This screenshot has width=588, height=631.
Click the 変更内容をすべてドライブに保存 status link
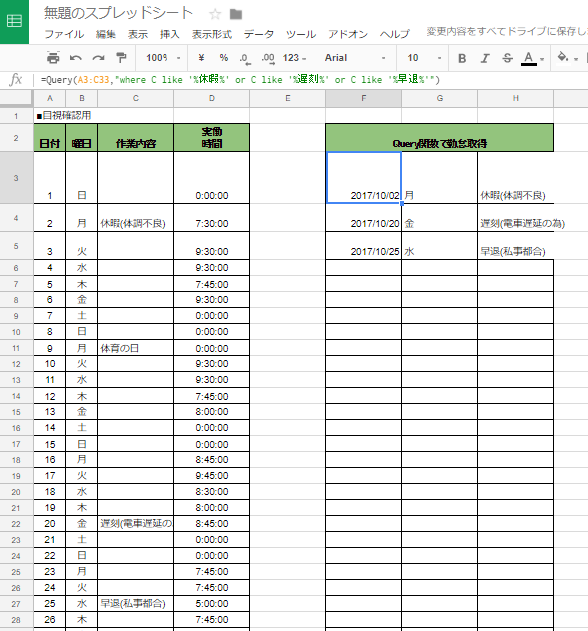click(507, 31)
